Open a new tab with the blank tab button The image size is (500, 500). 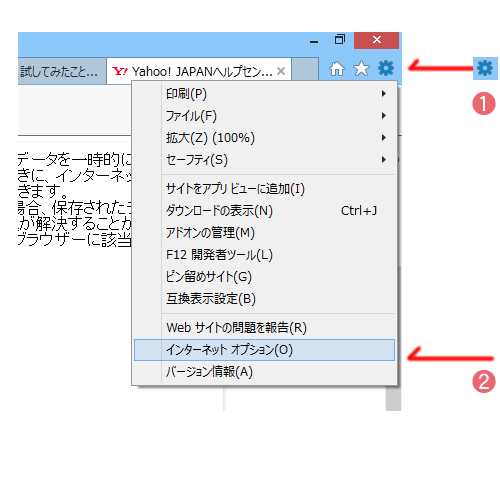305,69
